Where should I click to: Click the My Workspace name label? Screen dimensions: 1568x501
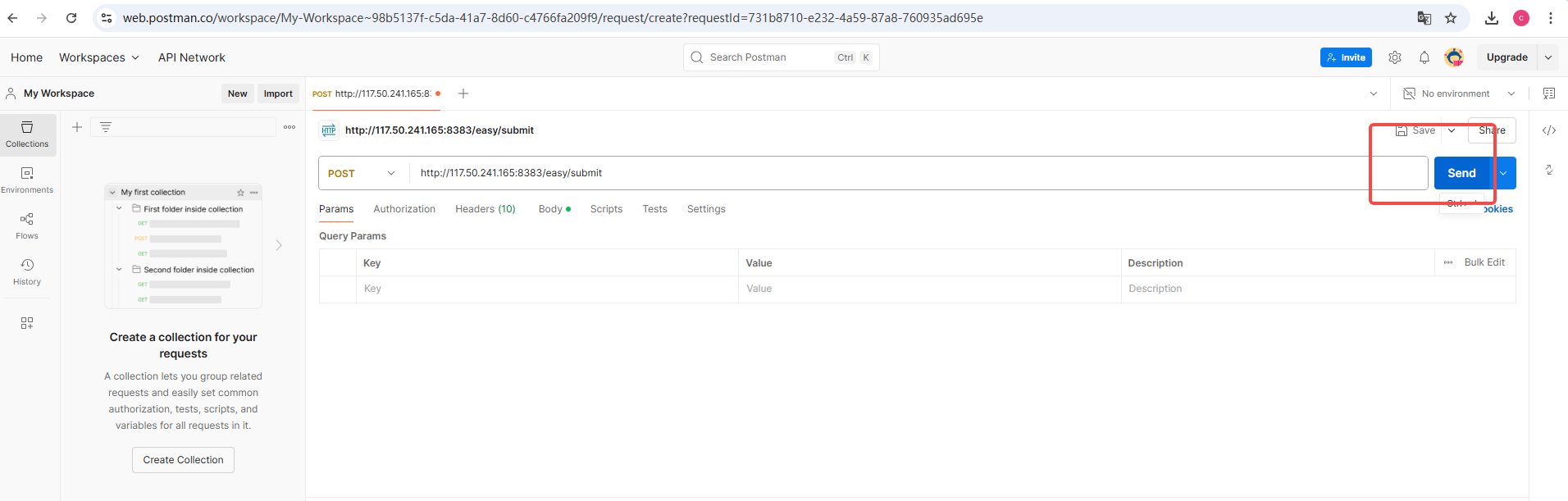(59, 93)
